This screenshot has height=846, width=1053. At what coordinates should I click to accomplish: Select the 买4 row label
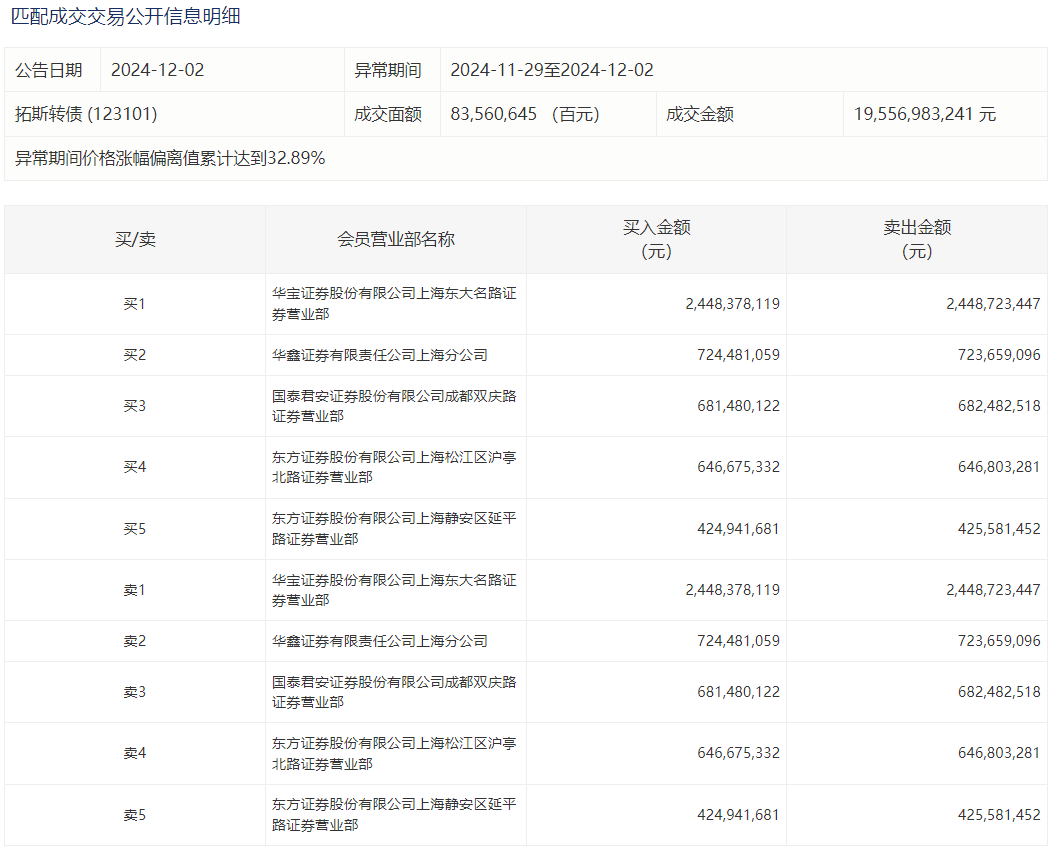pos(134,467)
